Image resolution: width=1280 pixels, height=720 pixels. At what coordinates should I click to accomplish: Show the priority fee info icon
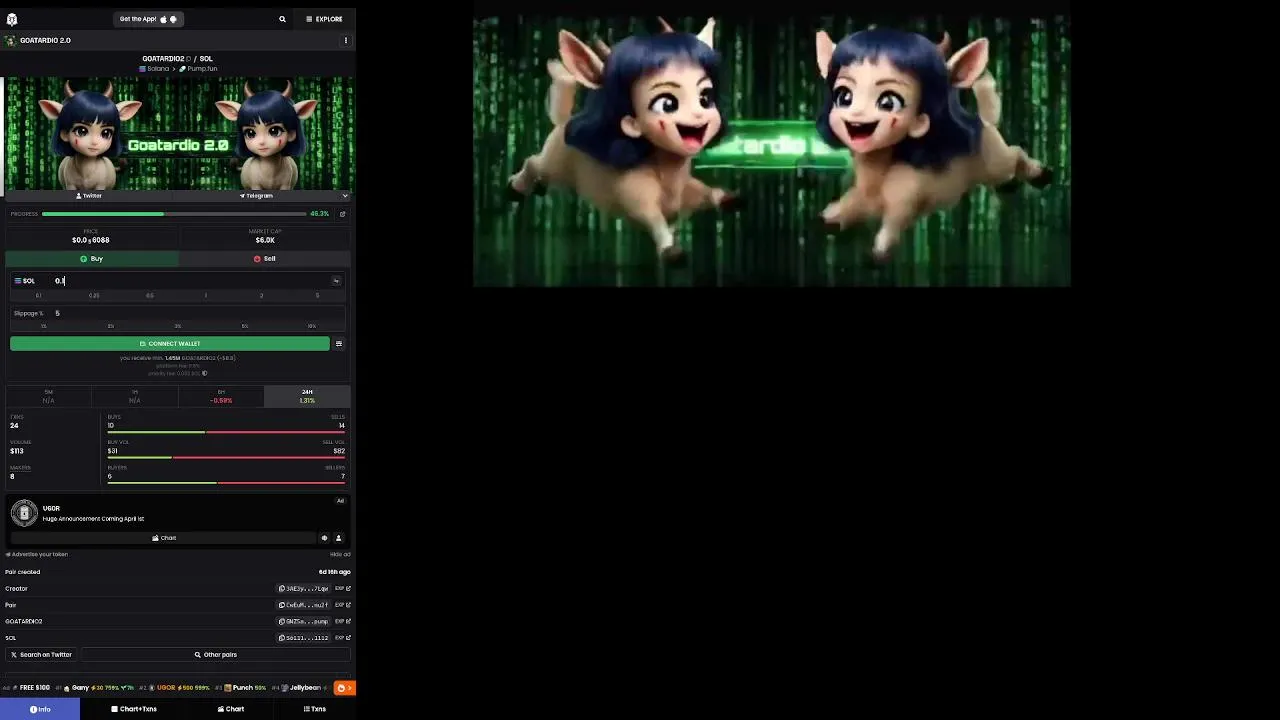[x=205, y=373]
